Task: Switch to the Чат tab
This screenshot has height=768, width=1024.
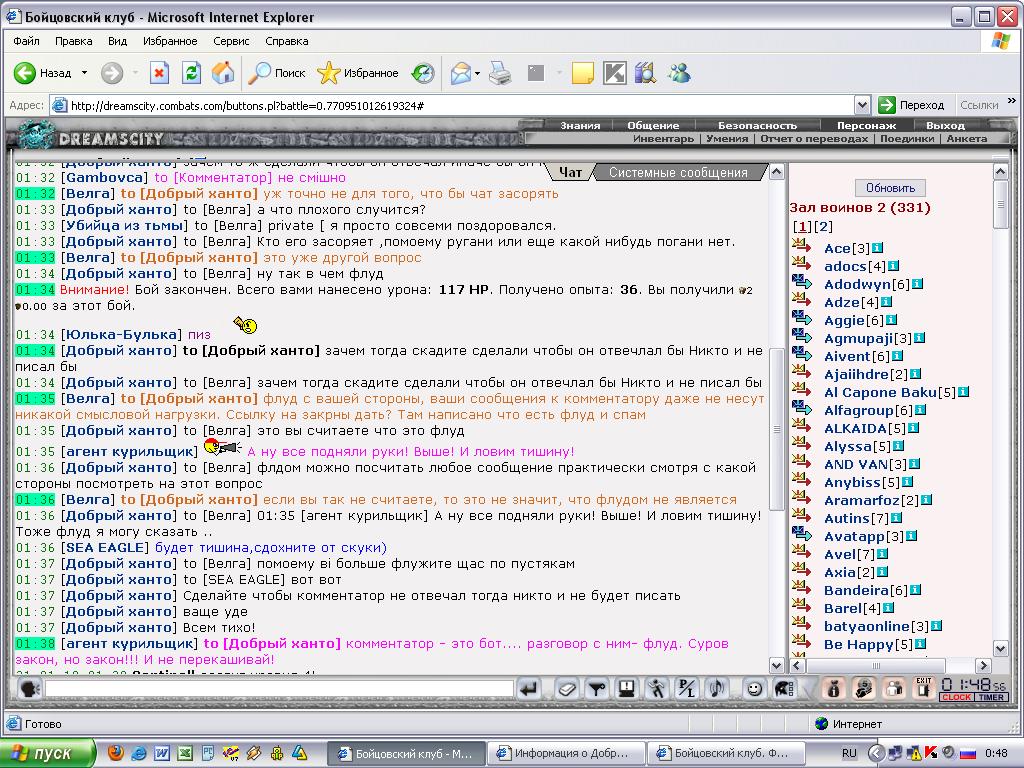Action: click(x=570, y=172)
